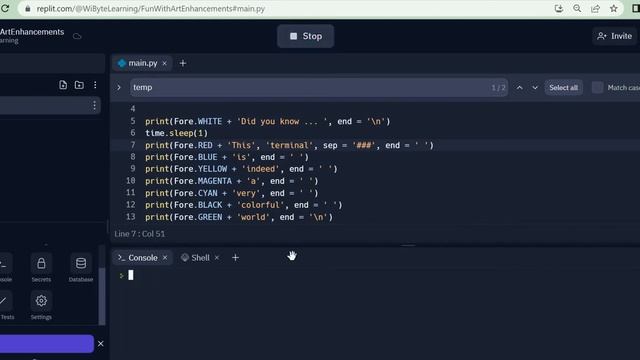Viewport: 640px width, 360px height.
Task: Click the sidebar vertical scrollbar
Action: (102, 296)
